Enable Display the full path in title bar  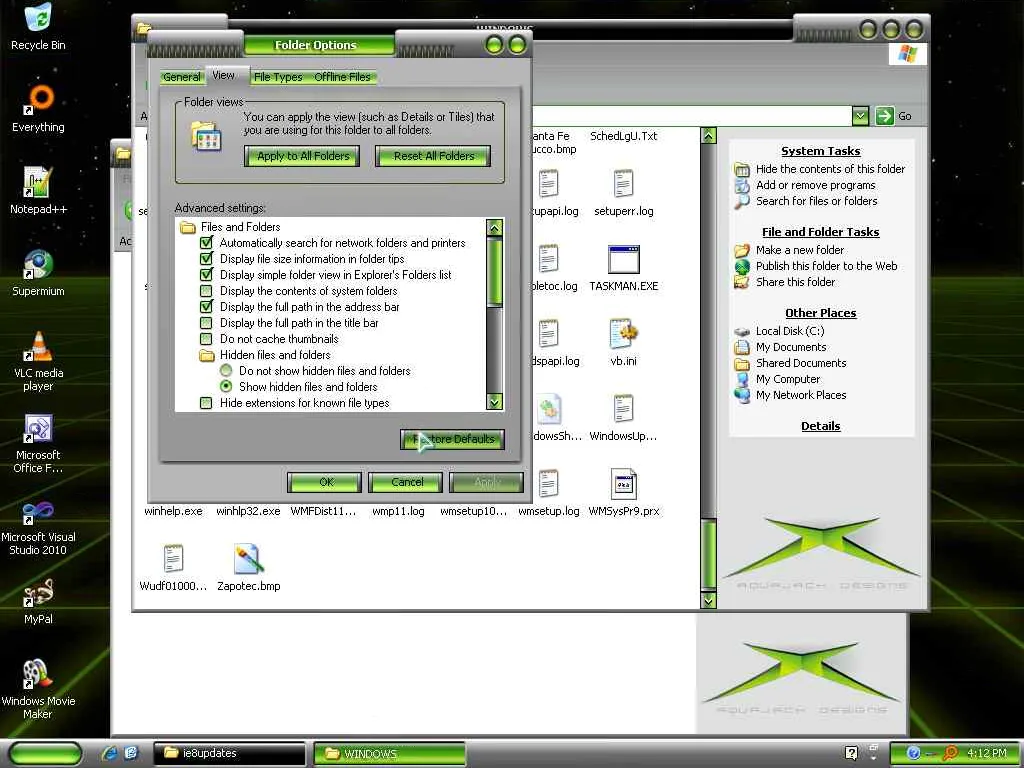tap(206, 323)
